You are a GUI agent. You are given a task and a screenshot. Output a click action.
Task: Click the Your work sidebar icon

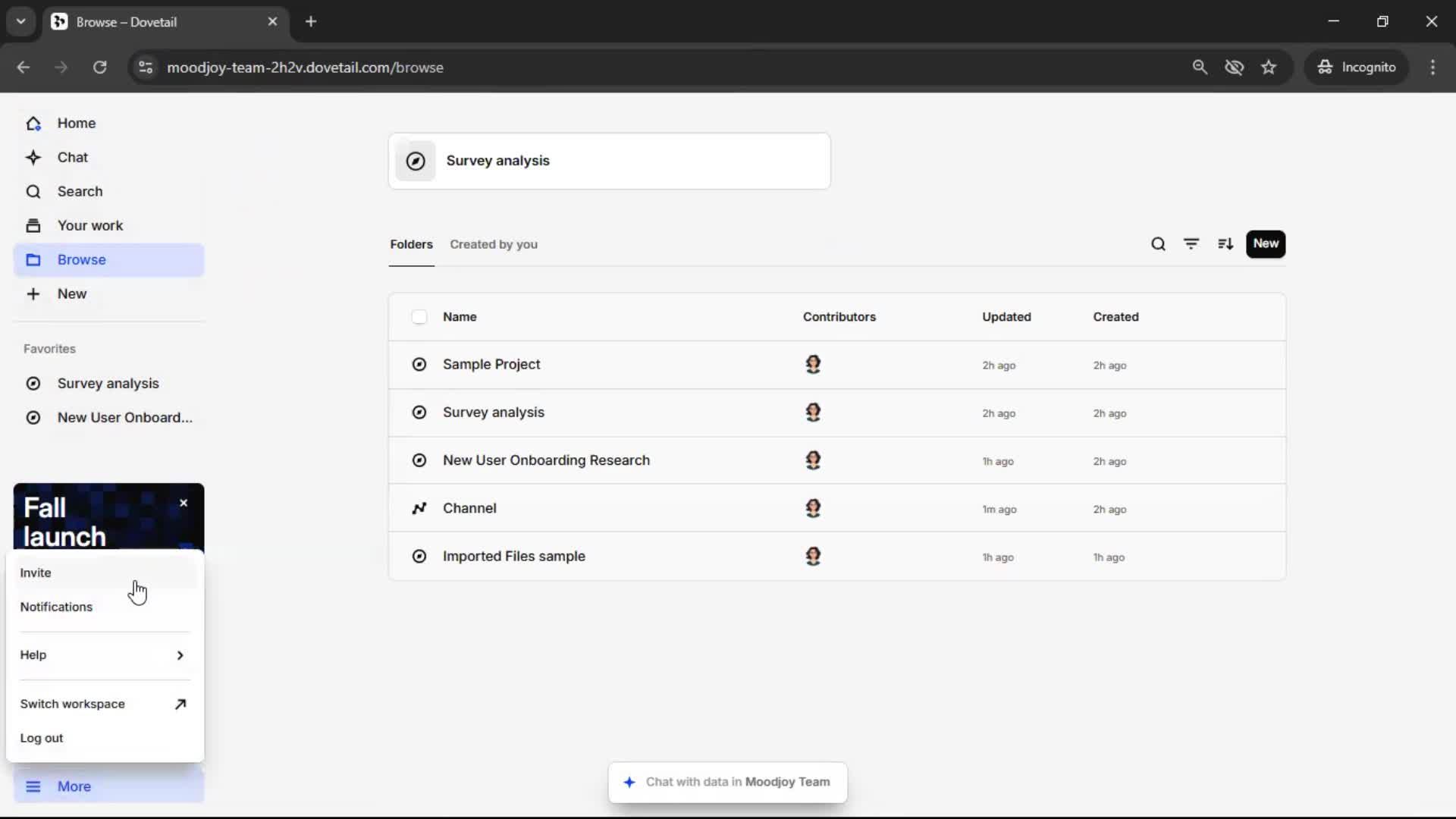pyautogui.click(x=33, y=225)
